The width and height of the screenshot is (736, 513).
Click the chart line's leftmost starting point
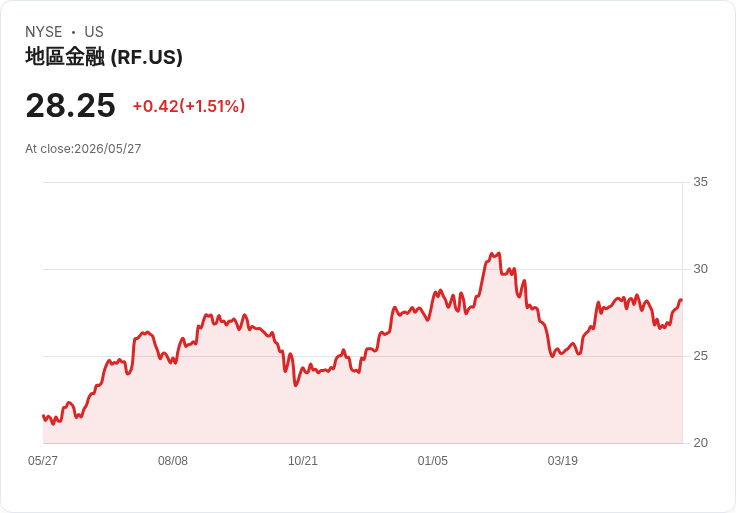(x=43, y=415)
